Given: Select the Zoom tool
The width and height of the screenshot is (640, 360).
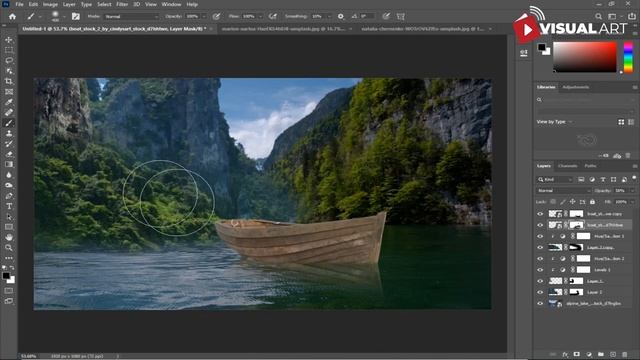Looking at the screenshot, I should click(9, 248).
